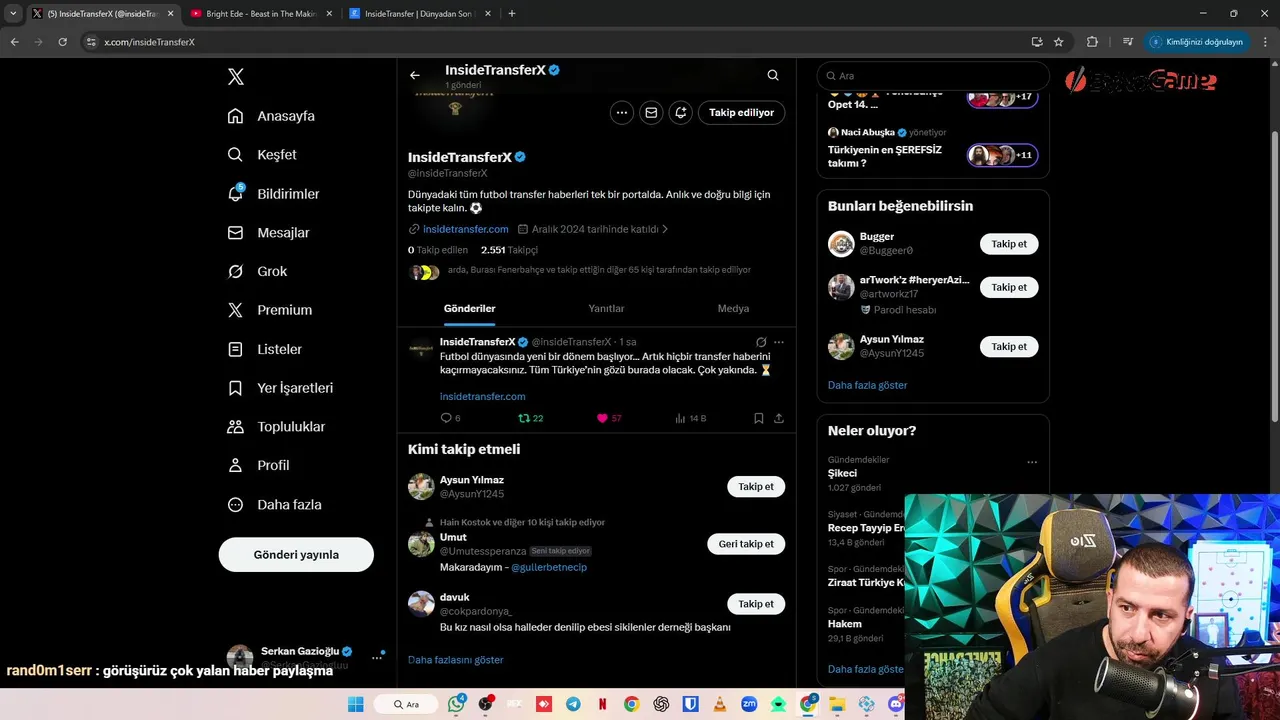Follow arTwork'z suggested account
The width and height of the screenshot is (1280, 720).
pos(1009,287)
